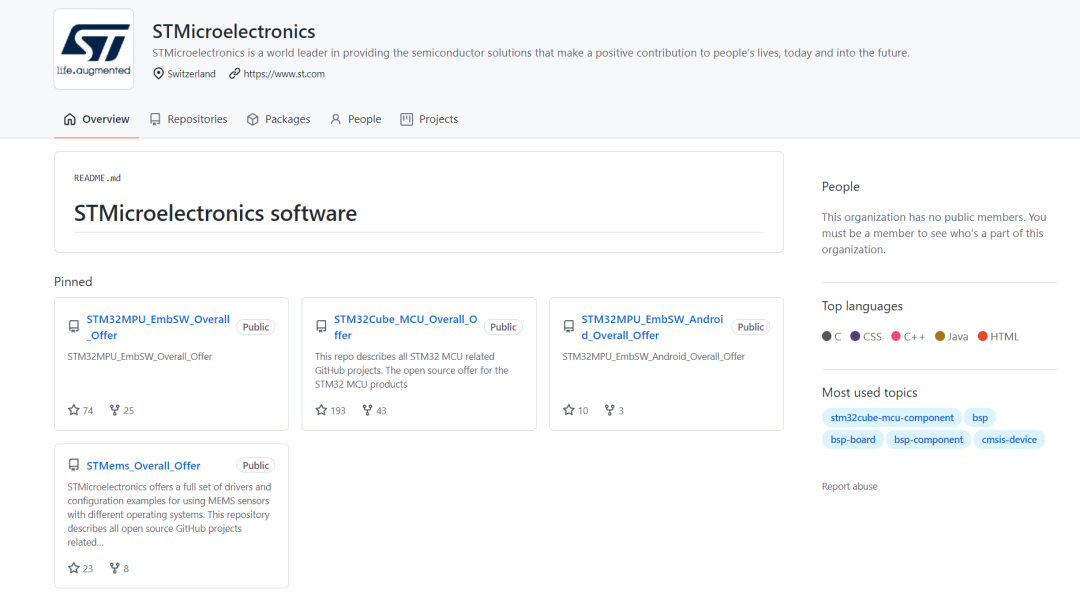1080x608 pixels.
Task: Open the Repositories tab
Action: point(189,119)
